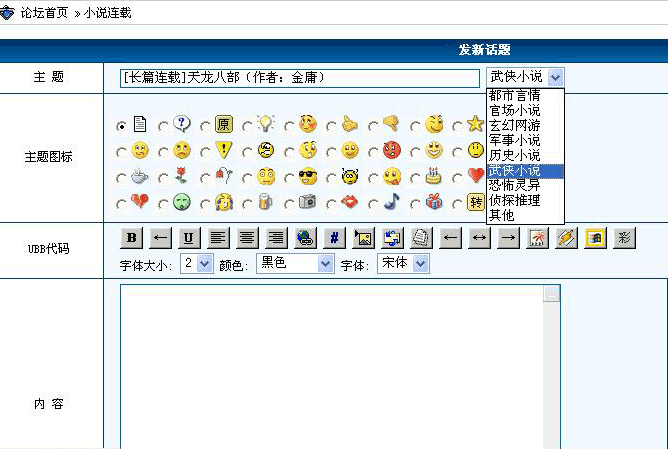Choose the broken heart icon radio button

121,204
